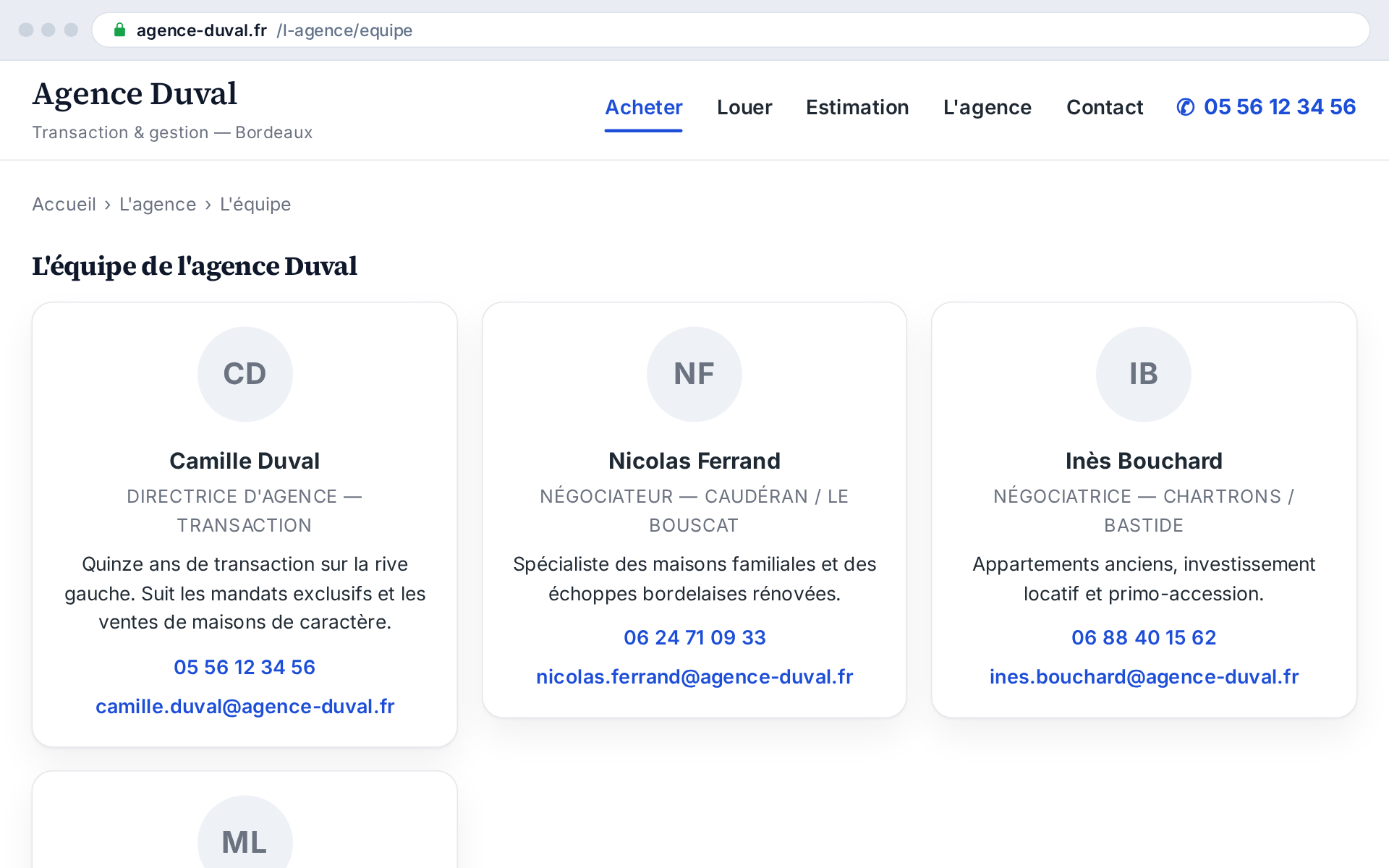The height and width of the screenshot is (868, 1389).
Task: Click Camille Duval's CD avatar
Action: pyautogui.click(x=245, y=374)
